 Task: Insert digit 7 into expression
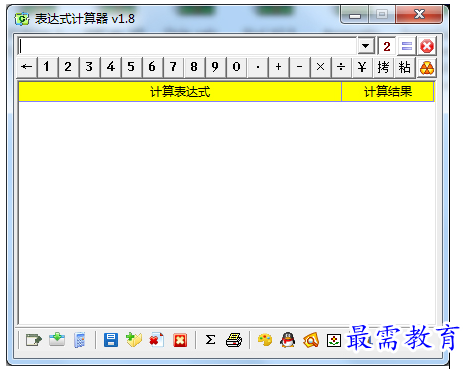[x=173, y=67]
